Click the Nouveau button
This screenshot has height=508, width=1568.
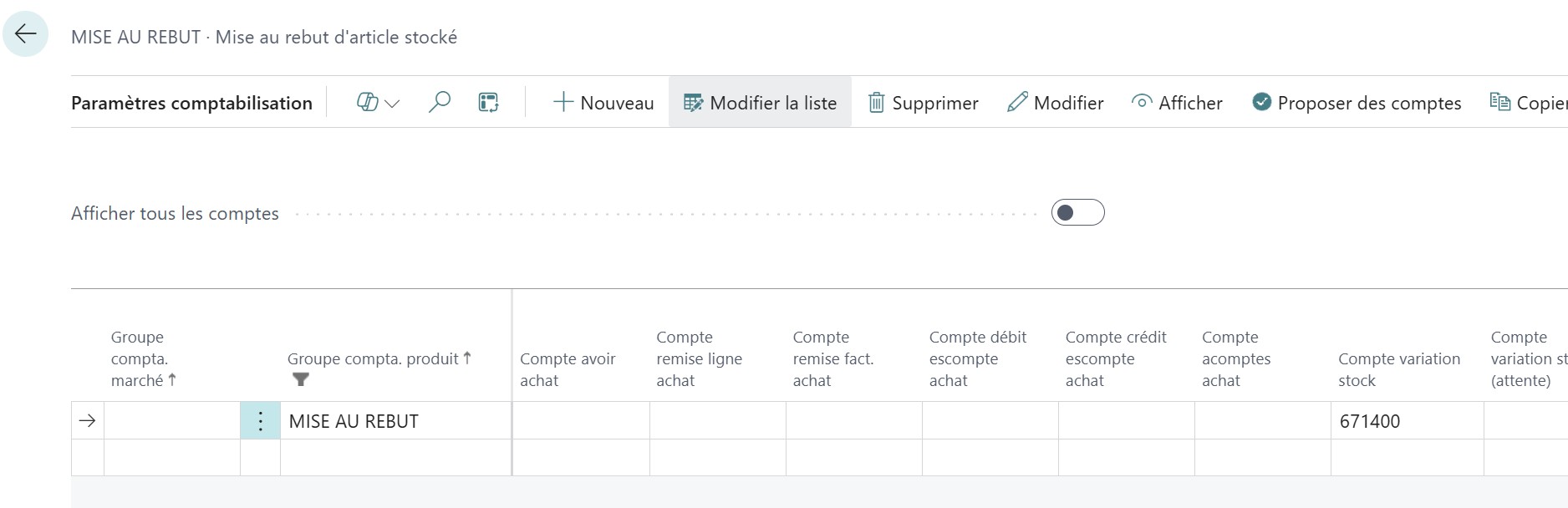(x=603, y=102)
